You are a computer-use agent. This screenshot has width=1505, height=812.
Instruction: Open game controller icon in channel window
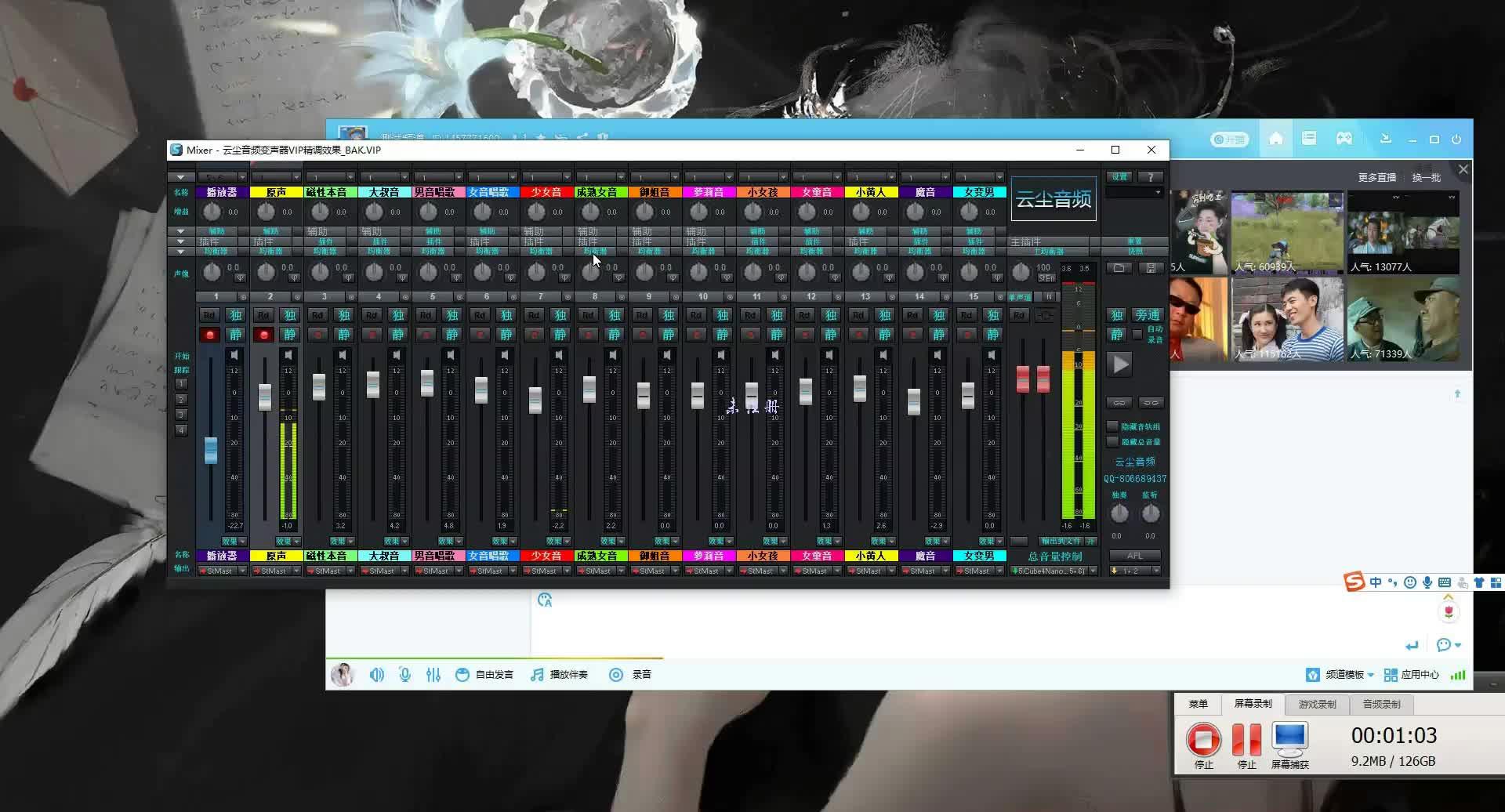[1344, 139]
